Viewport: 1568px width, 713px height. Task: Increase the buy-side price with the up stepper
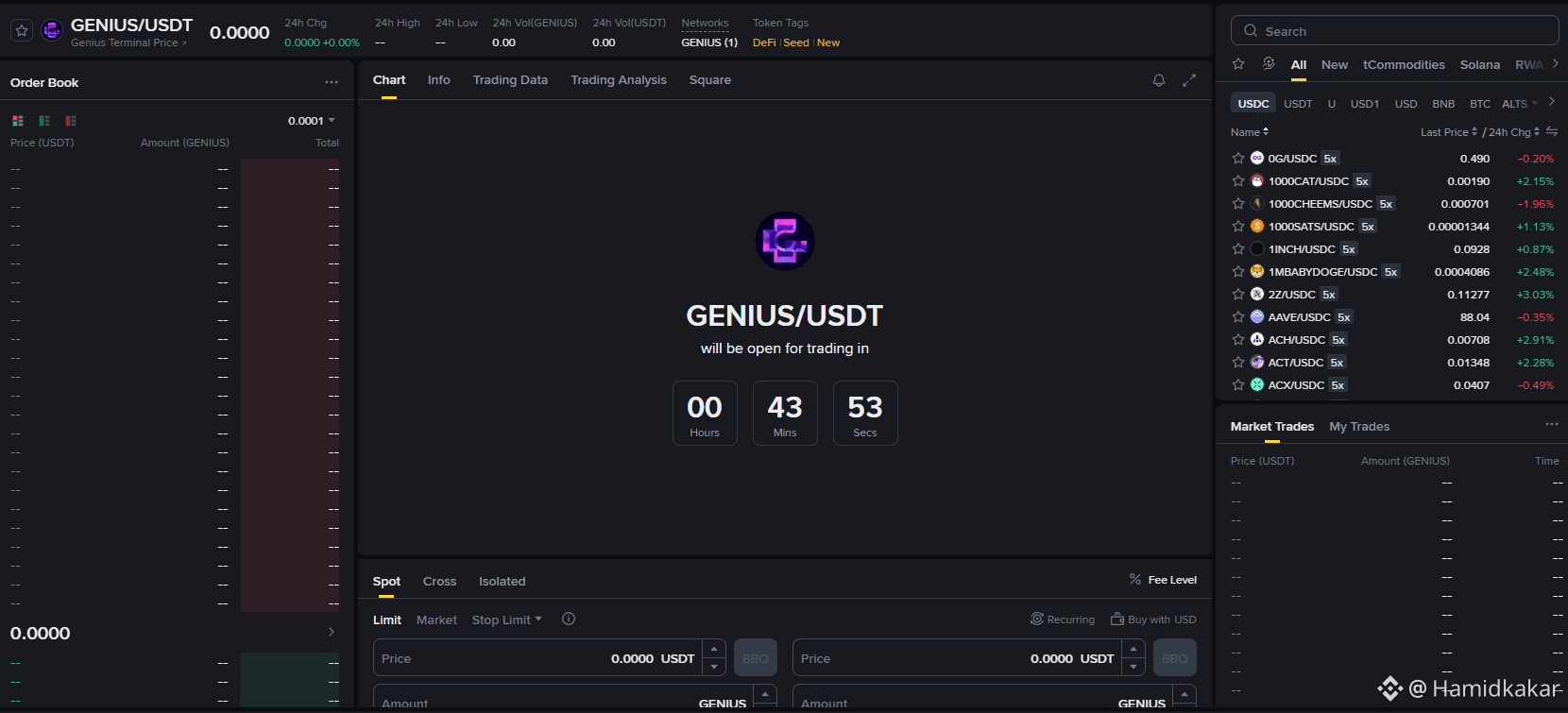pos(715,649)
